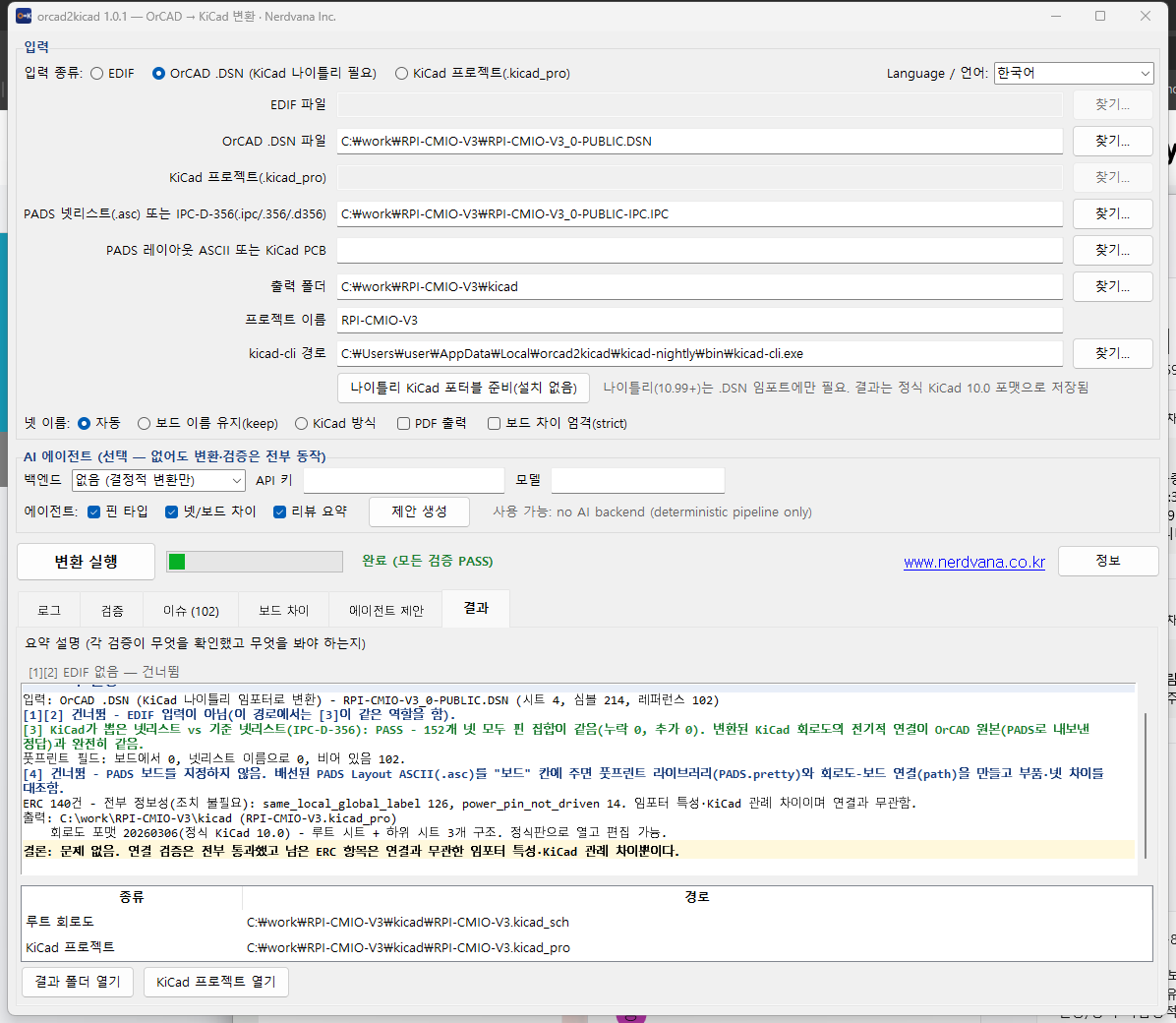Click into the OrCAD .DSN 파일 path field
Viewport: 1176px width, 1023px height.
click(699, 141)
